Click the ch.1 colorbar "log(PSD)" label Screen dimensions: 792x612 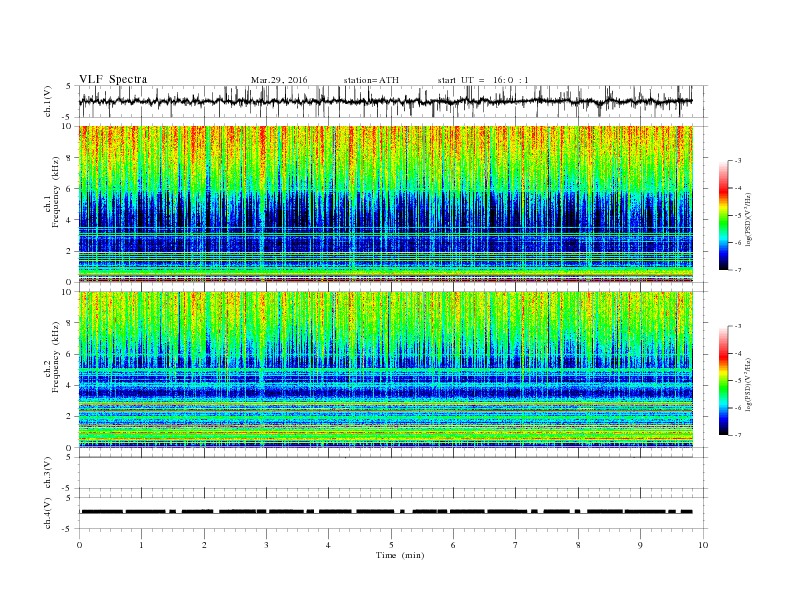point(749,220)
